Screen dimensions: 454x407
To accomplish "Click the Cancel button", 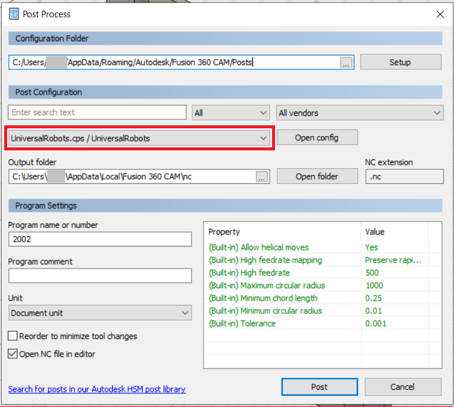I will point(403,387).
